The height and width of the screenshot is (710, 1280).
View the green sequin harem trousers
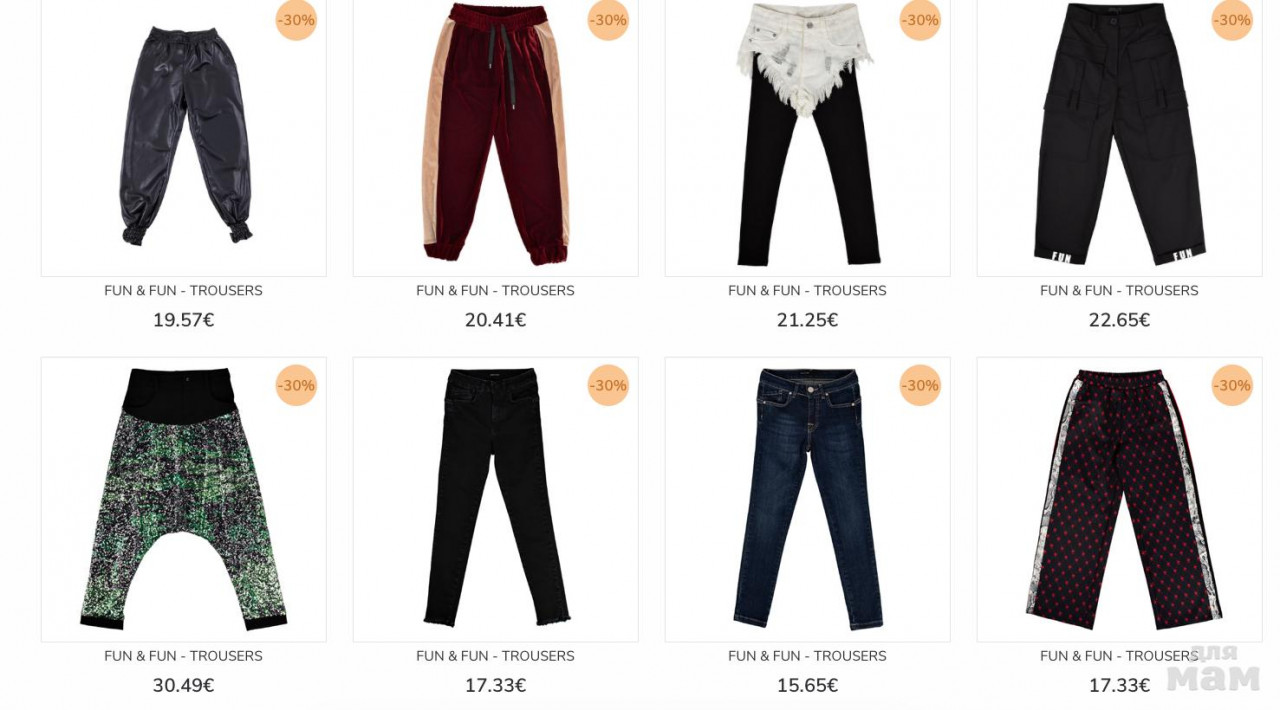coord(183,499)
